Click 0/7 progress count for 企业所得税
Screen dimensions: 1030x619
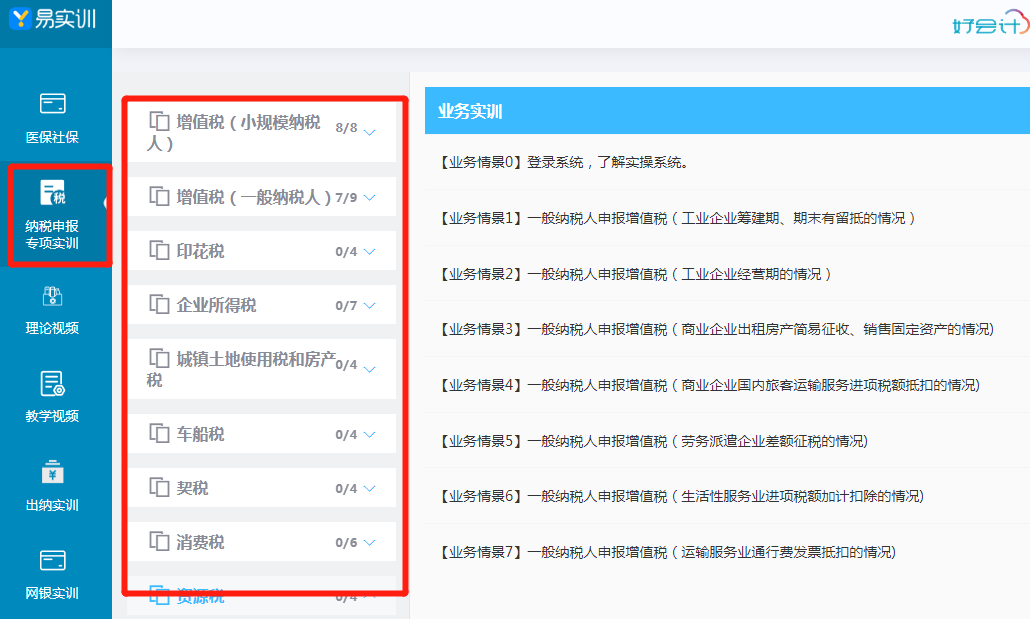[346, 306]
